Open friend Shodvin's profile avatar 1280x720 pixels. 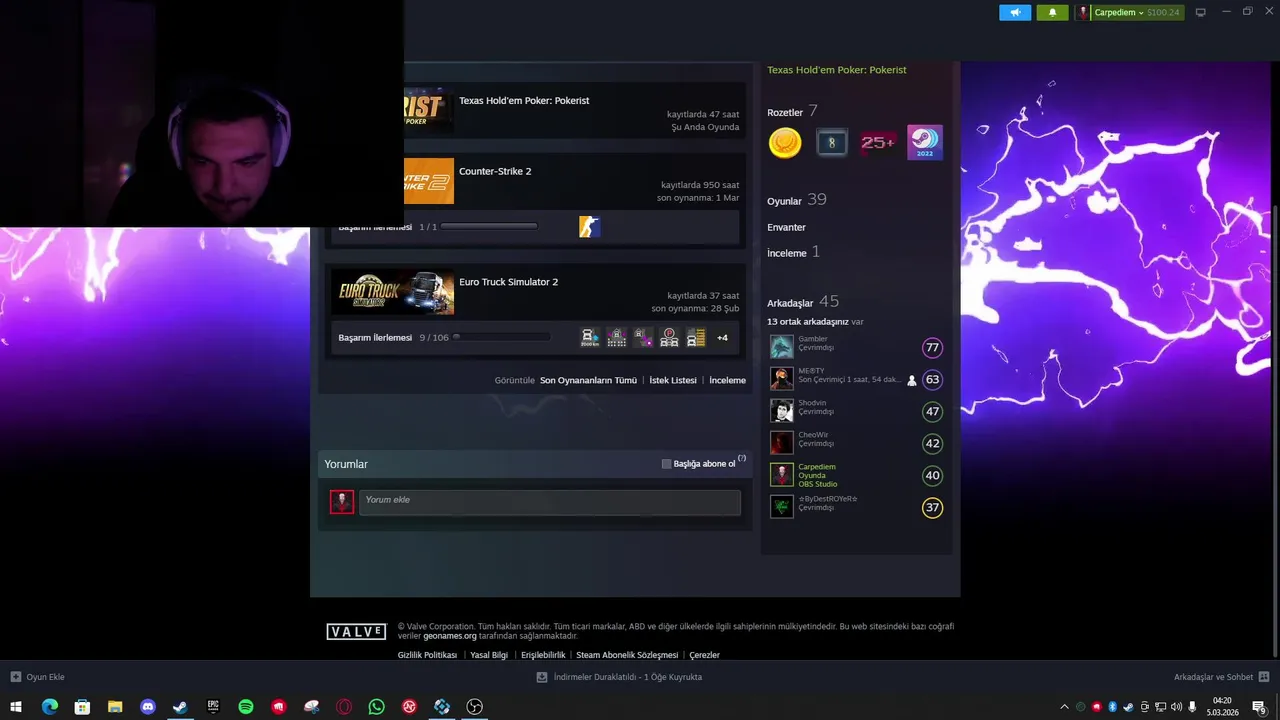click(782, 411)
